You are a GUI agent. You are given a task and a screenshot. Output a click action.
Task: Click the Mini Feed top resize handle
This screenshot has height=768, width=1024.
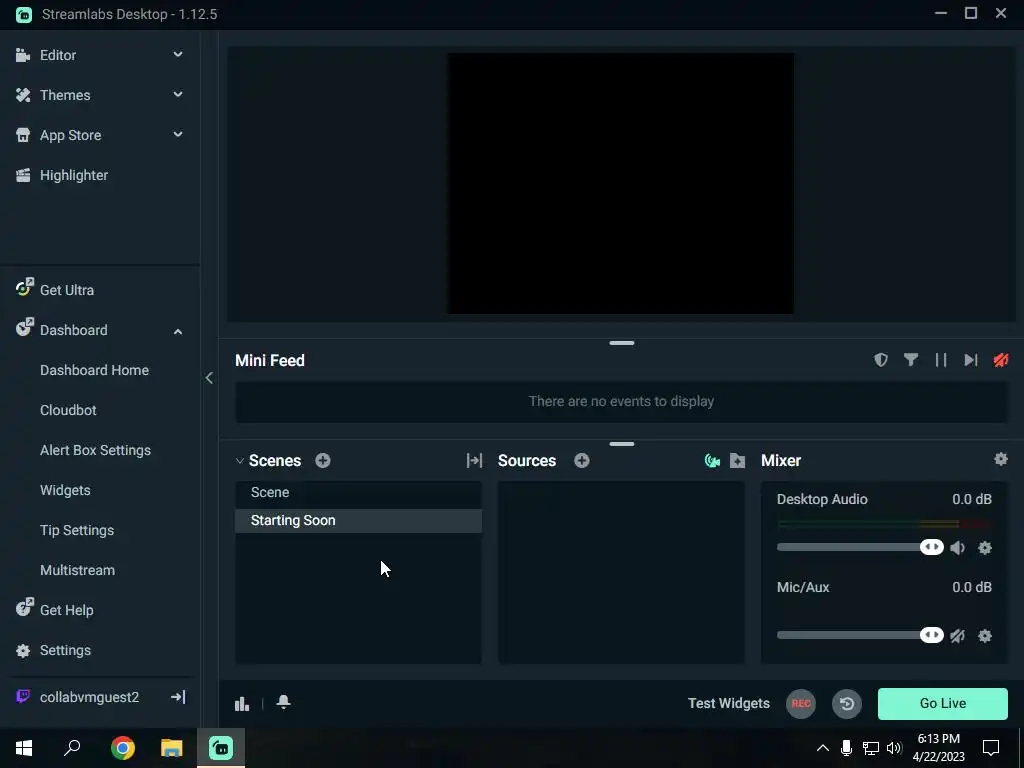622,343
